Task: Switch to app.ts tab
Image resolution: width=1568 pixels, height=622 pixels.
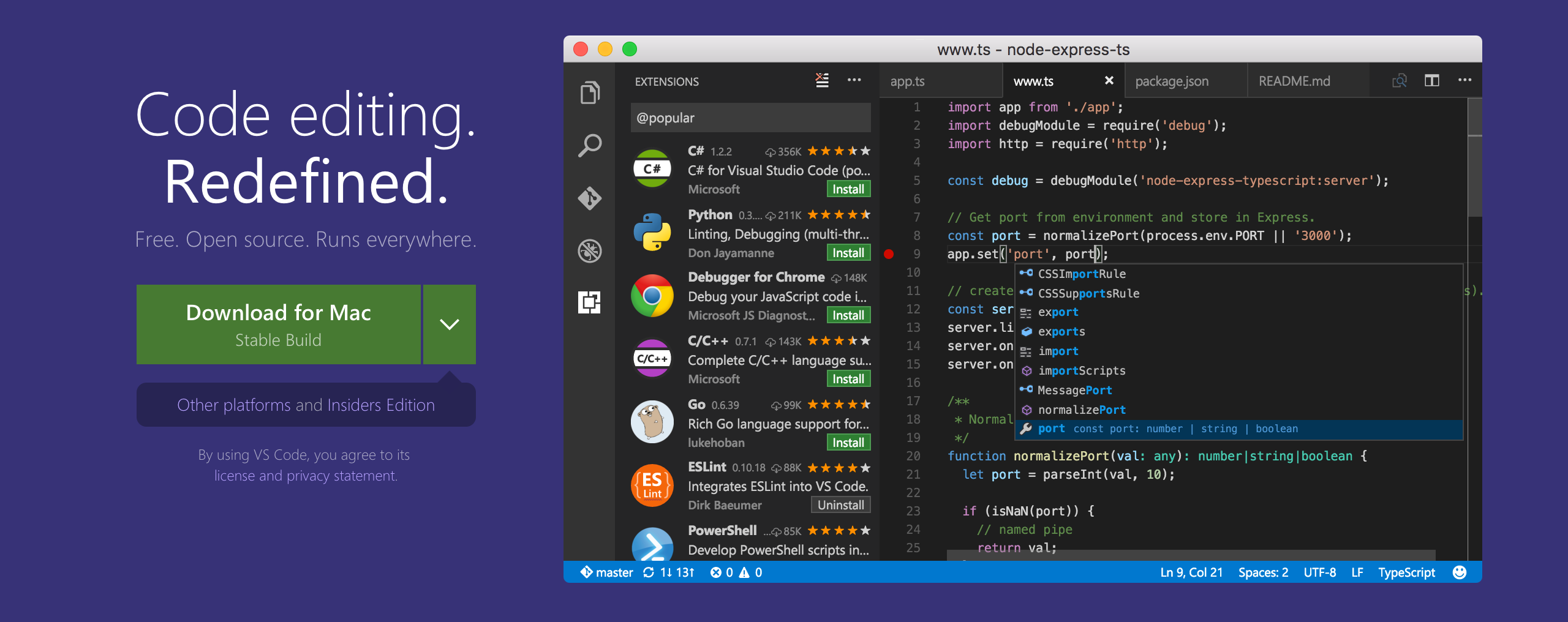Action: (x=941, y=81)
